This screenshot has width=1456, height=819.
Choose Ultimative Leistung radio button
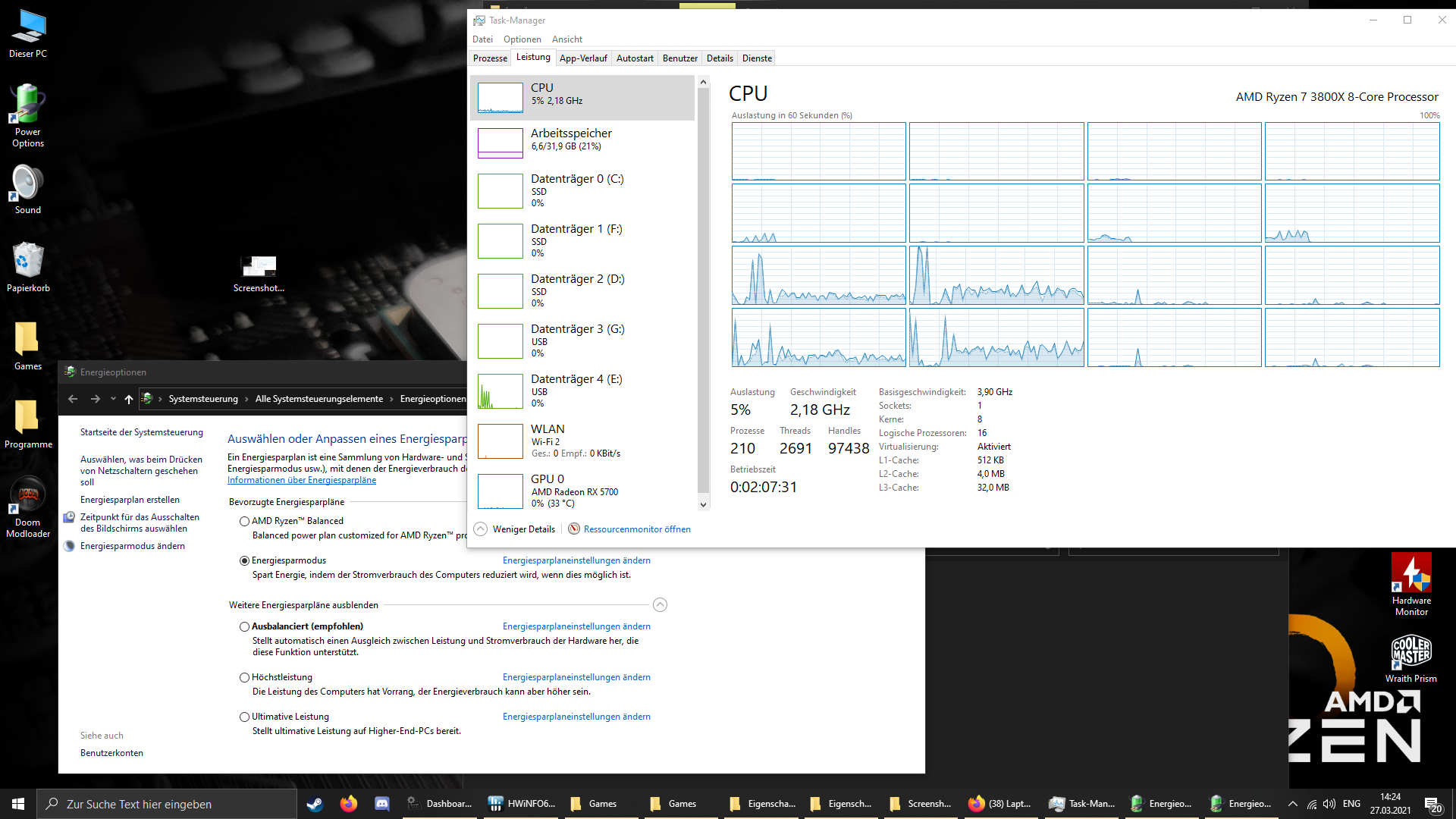click(x=244, y=717)
